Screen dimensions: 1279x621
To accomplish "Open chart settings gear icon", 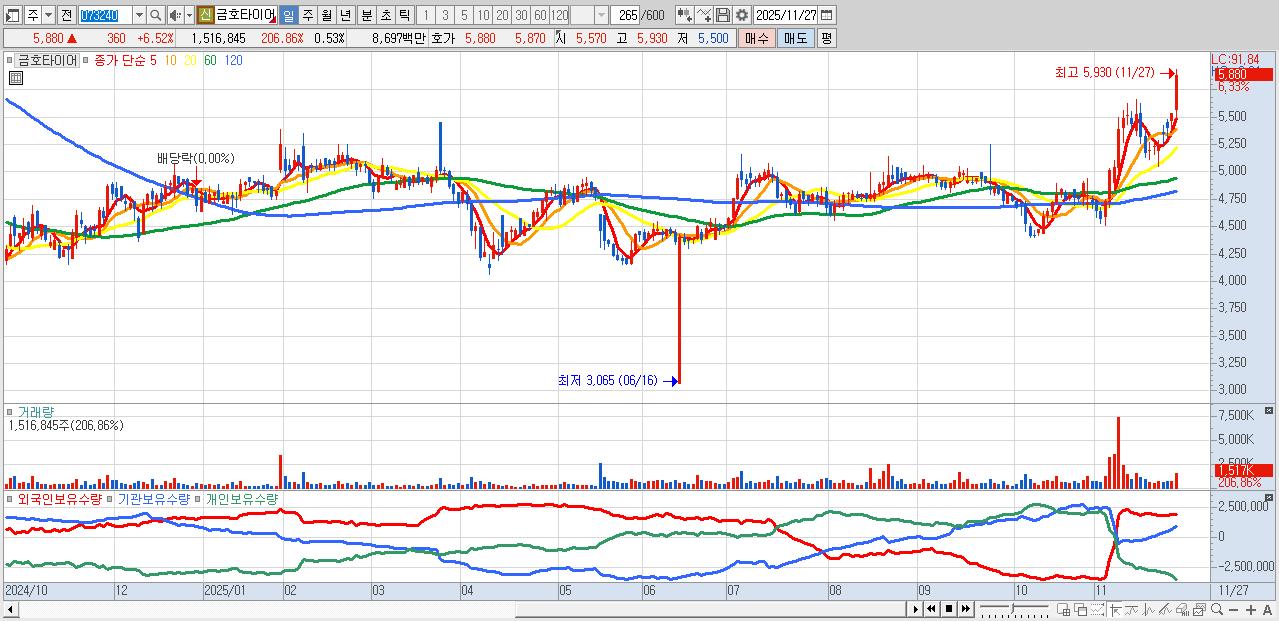I will 742,15.
